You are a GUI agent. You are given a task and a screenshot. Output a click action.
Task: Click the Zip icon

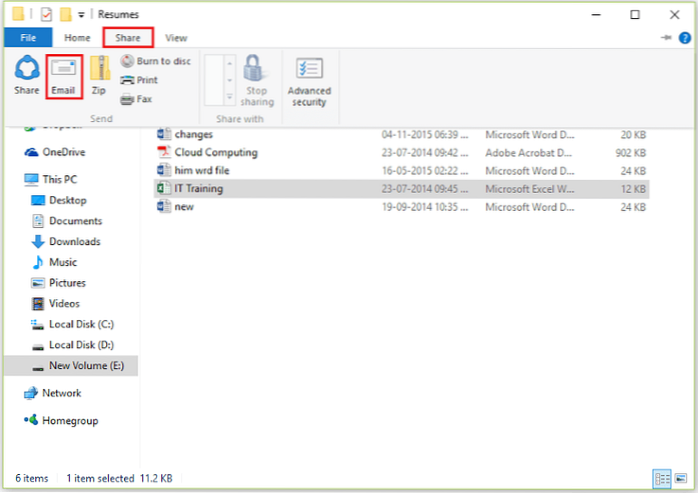(99, 75)
